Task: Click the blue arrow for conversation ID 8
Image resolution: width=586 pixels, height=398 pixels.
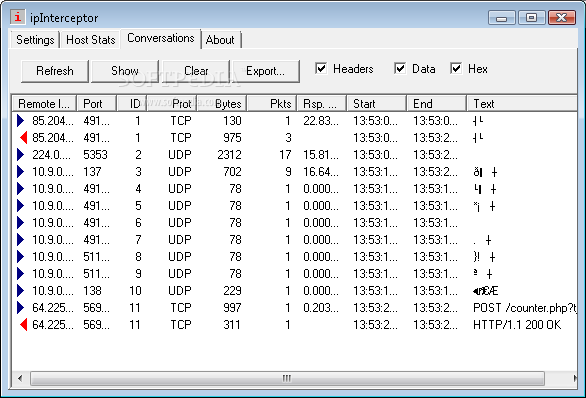Action: [x=21, y=256]
